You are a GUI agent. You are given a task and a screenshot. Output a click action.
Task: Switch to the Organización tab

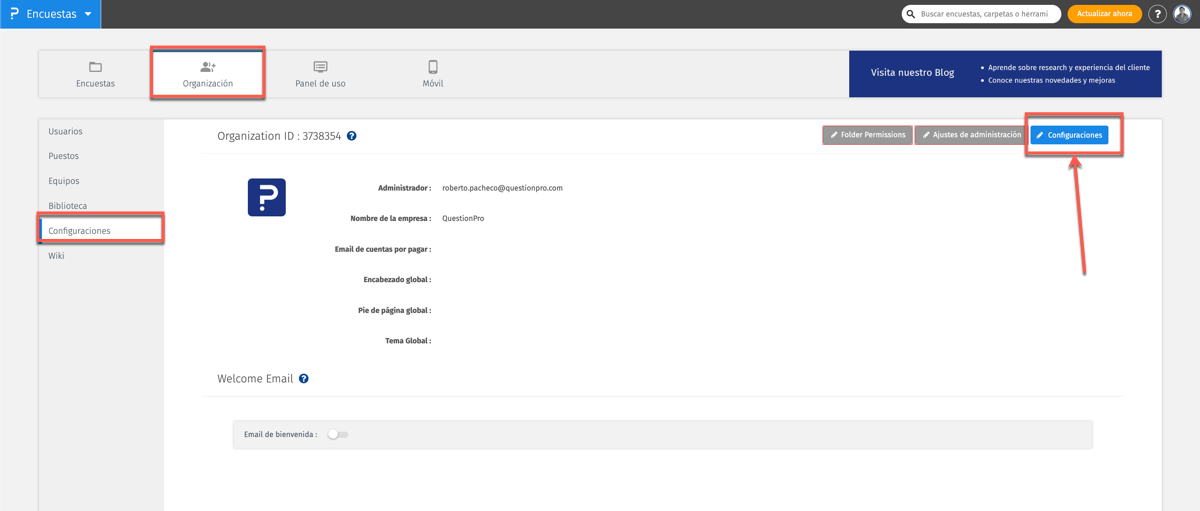(x=208, y=74)
